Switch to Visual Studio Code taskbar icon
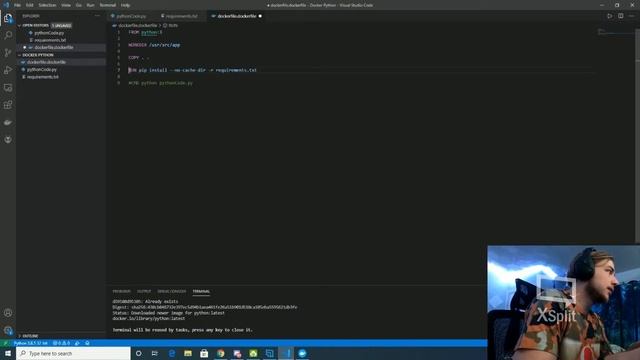640x360 pixels. pyautogui.click(x=286, y=353)
